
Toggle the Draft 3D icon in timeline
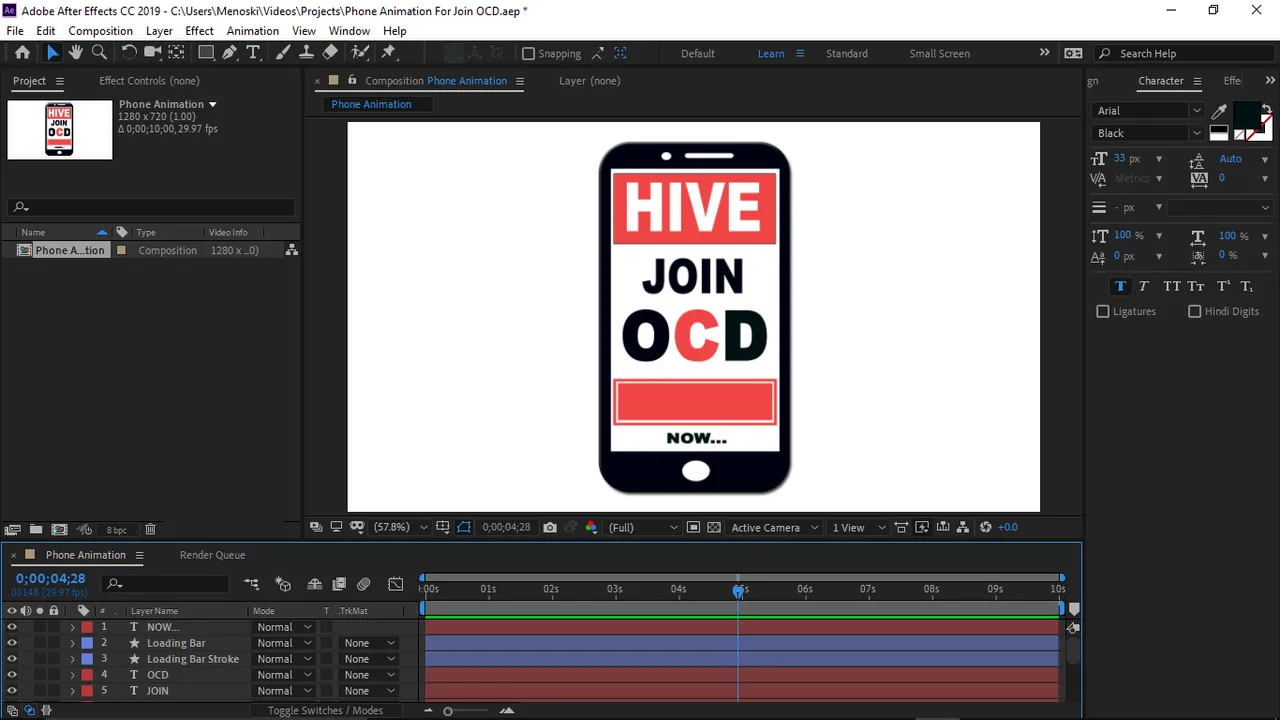click(283, 584)
